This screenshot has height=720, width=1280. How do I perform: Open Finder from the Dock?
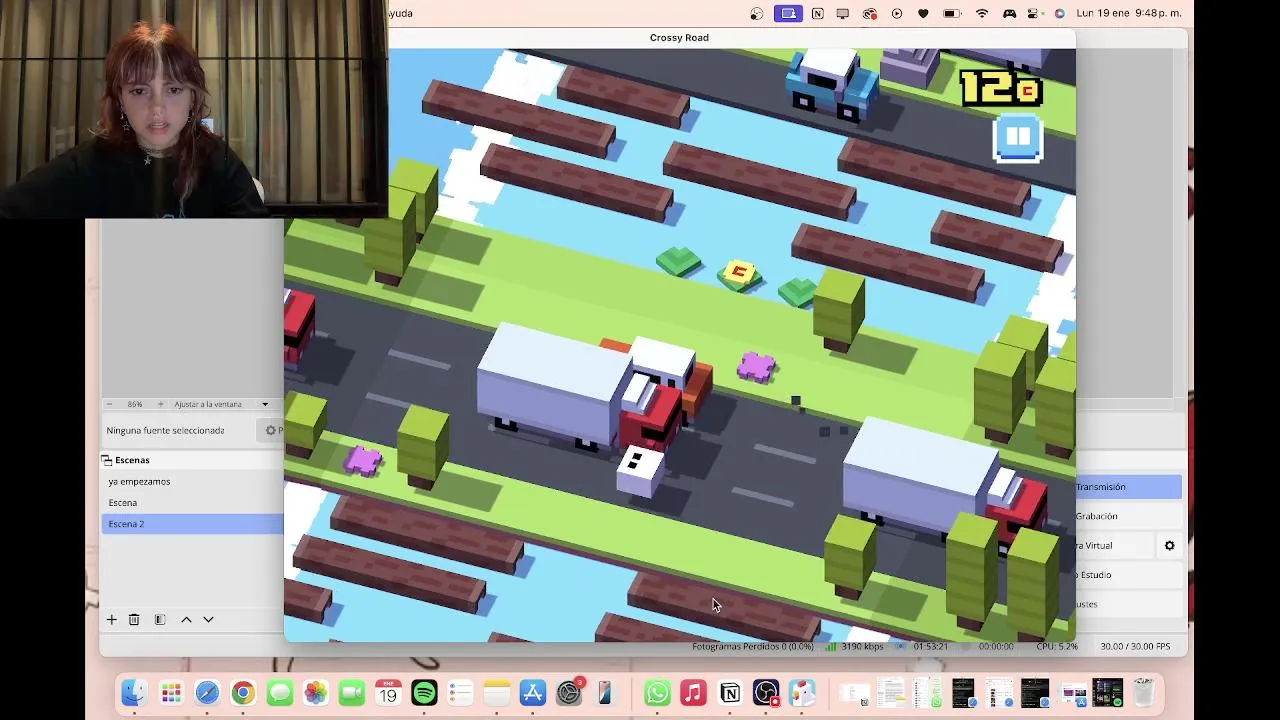coord(134,692)
